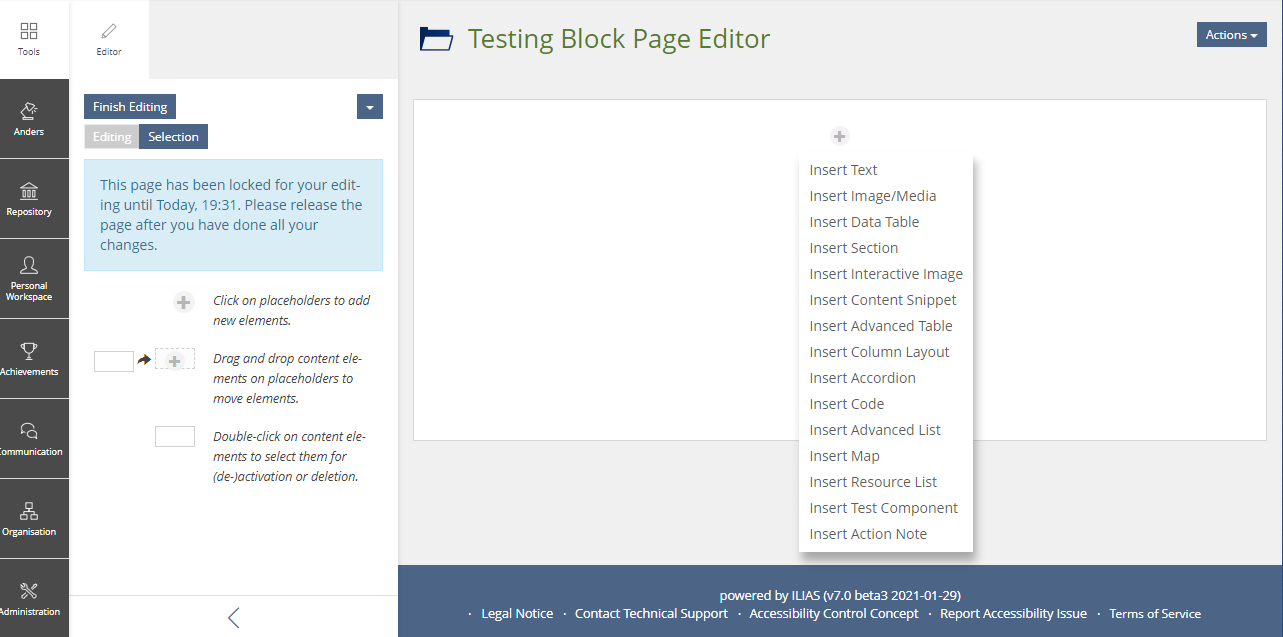Expand the Actions dropdown

1231,35
